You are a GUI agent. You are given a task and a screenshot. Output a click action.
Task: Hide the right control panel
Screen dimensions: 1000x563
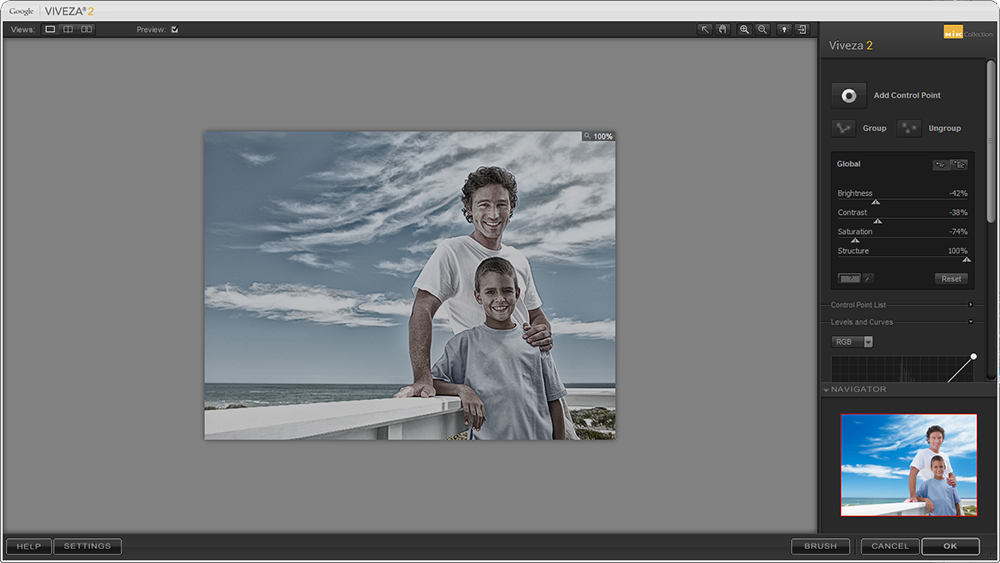coord(802,29)
